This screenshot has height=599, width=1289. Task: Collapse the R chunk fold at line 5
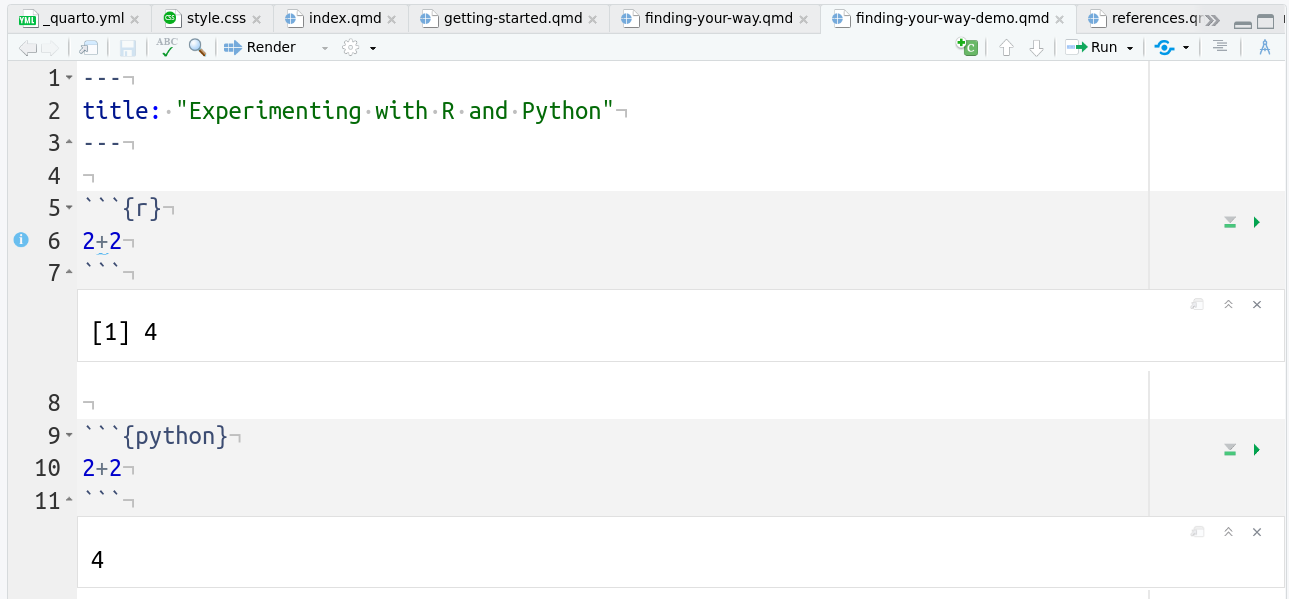tap(69, 208)
